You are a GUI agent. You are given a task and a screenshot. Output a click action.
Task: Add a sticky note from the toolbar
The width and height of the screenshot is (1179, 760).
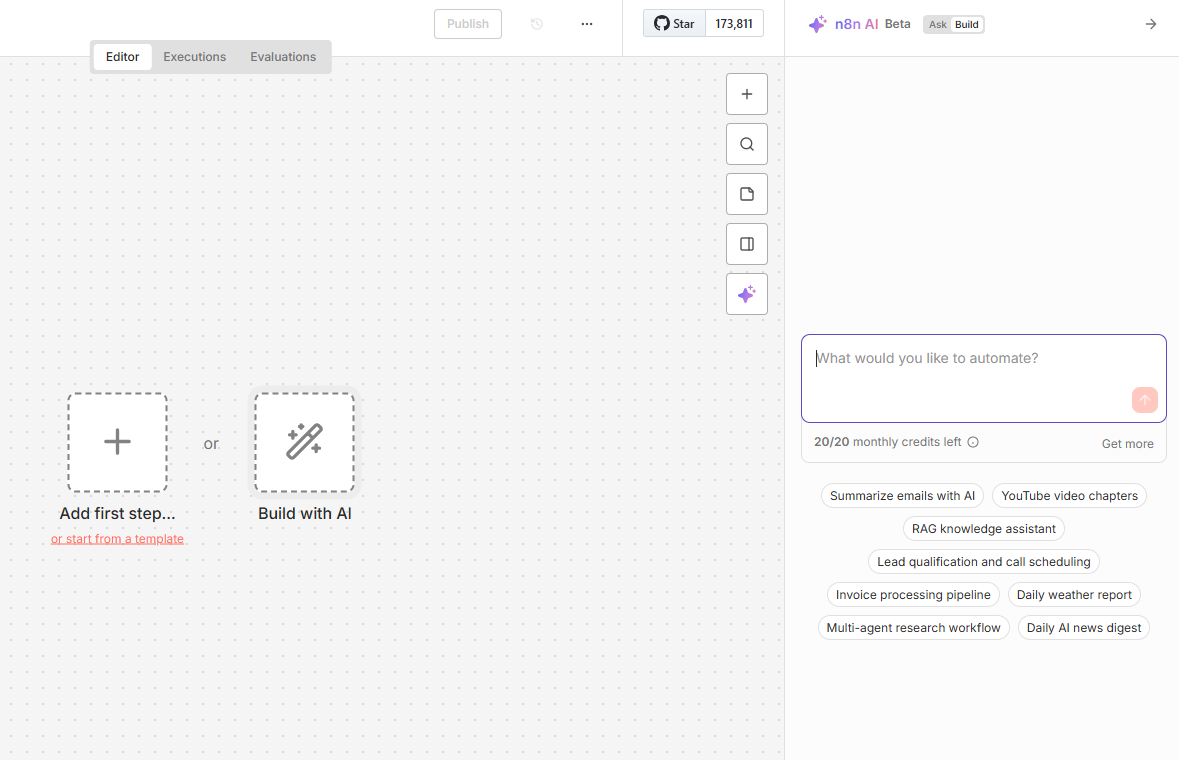(x=747, y=194)
